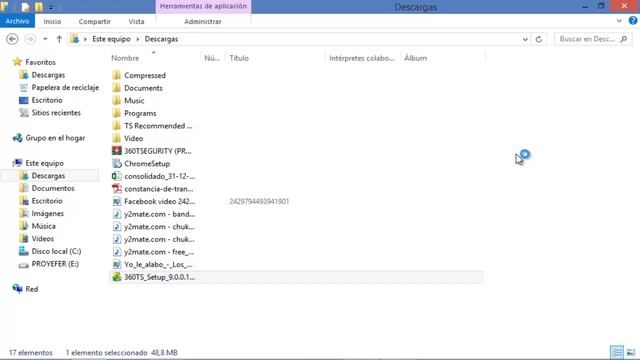Click the search magnifier icon

624,39
